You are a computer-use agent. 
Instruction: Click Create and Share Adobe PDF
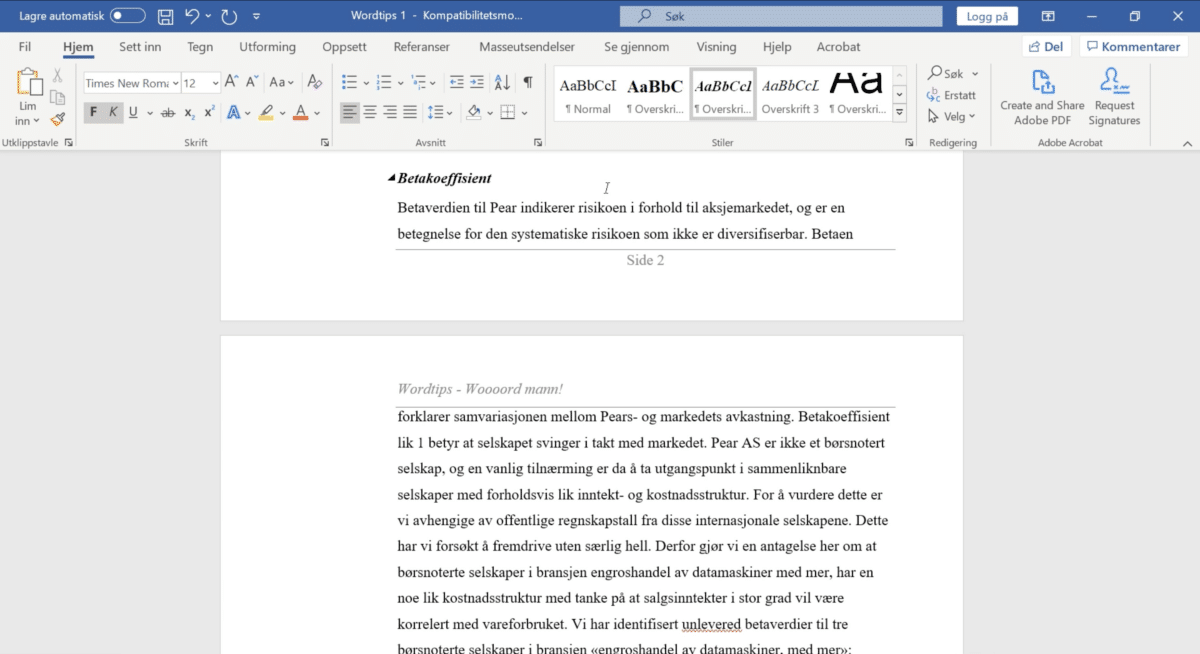pos(1042,98)
